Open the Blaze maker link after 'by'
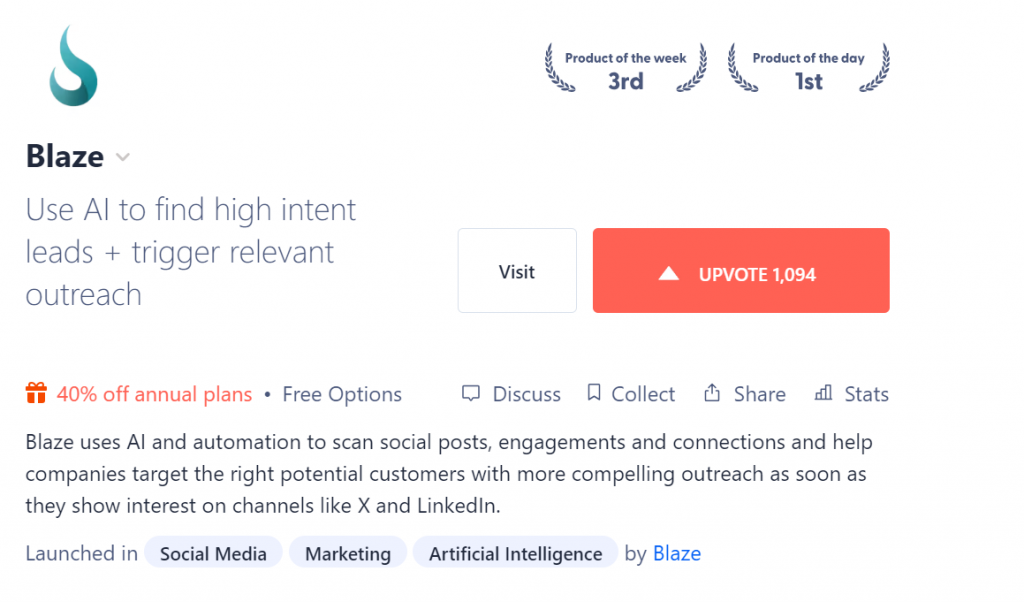Viewport: 1024px width, 602px height. pos(677,554)
